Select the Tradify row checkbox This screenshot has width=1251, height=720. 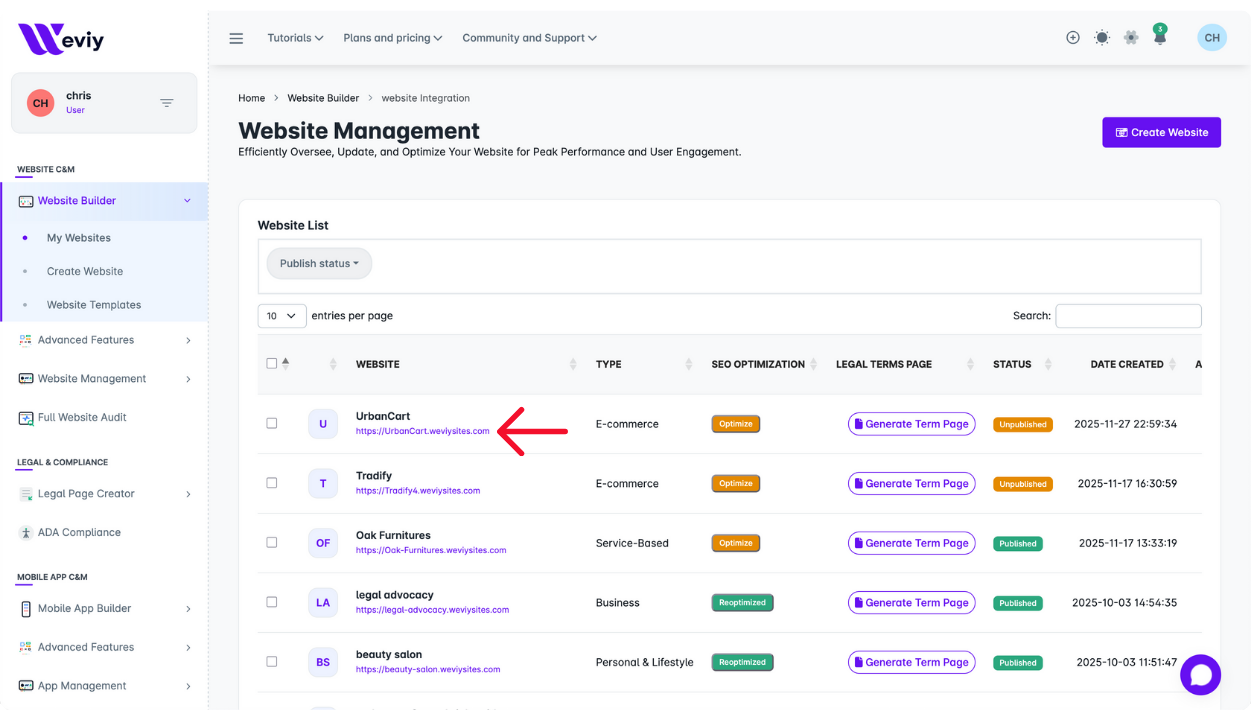(271, 483)
